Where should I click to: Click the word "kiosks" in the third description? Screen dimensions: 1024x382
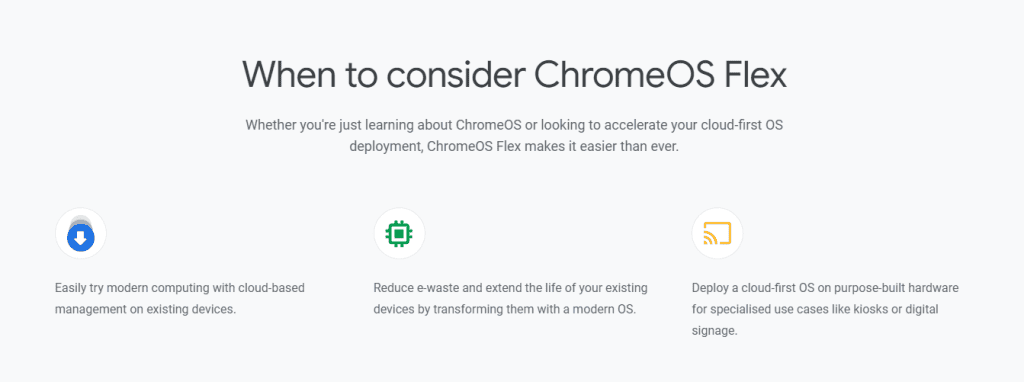(867, 310)
